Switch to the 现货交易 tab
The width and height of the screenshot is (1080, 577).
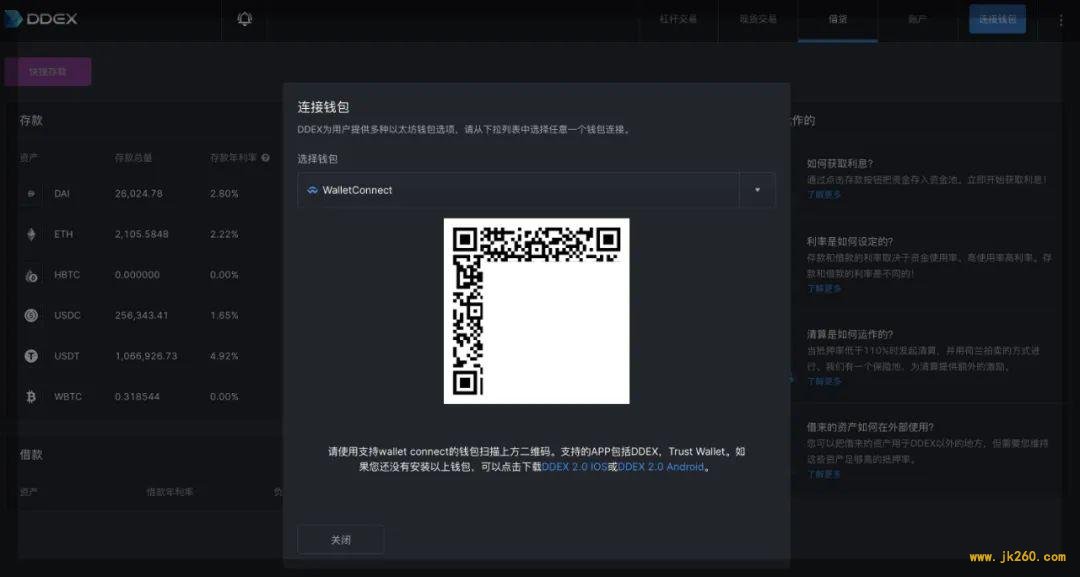[758, 19]
